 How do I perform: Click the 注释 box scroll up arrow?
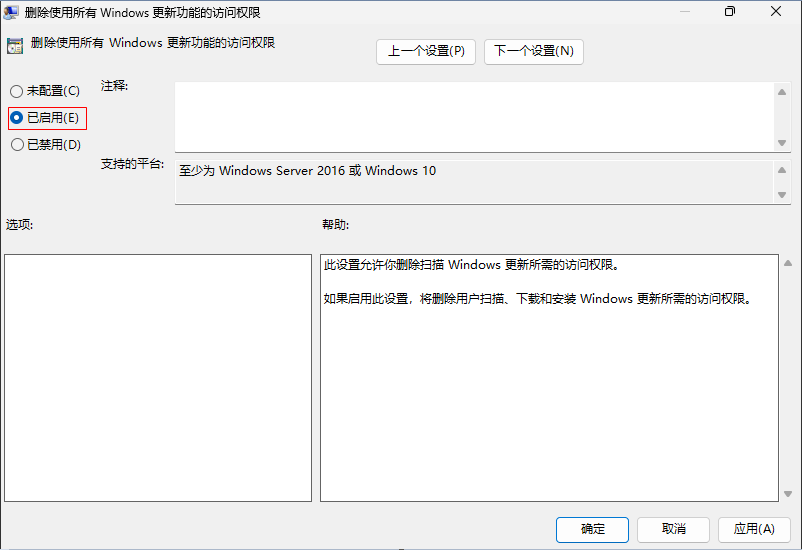coord(782,92)
